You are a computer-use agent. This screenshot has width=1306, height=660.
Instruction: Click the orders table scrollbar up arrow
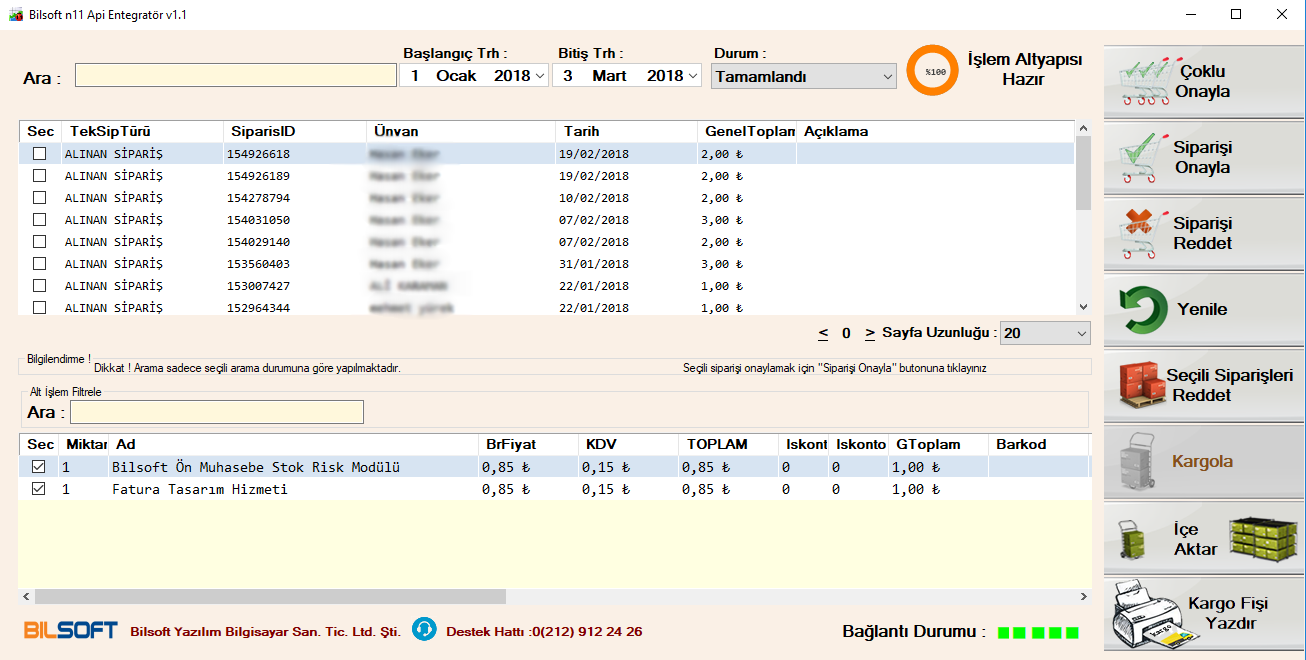pos(1082,129)
